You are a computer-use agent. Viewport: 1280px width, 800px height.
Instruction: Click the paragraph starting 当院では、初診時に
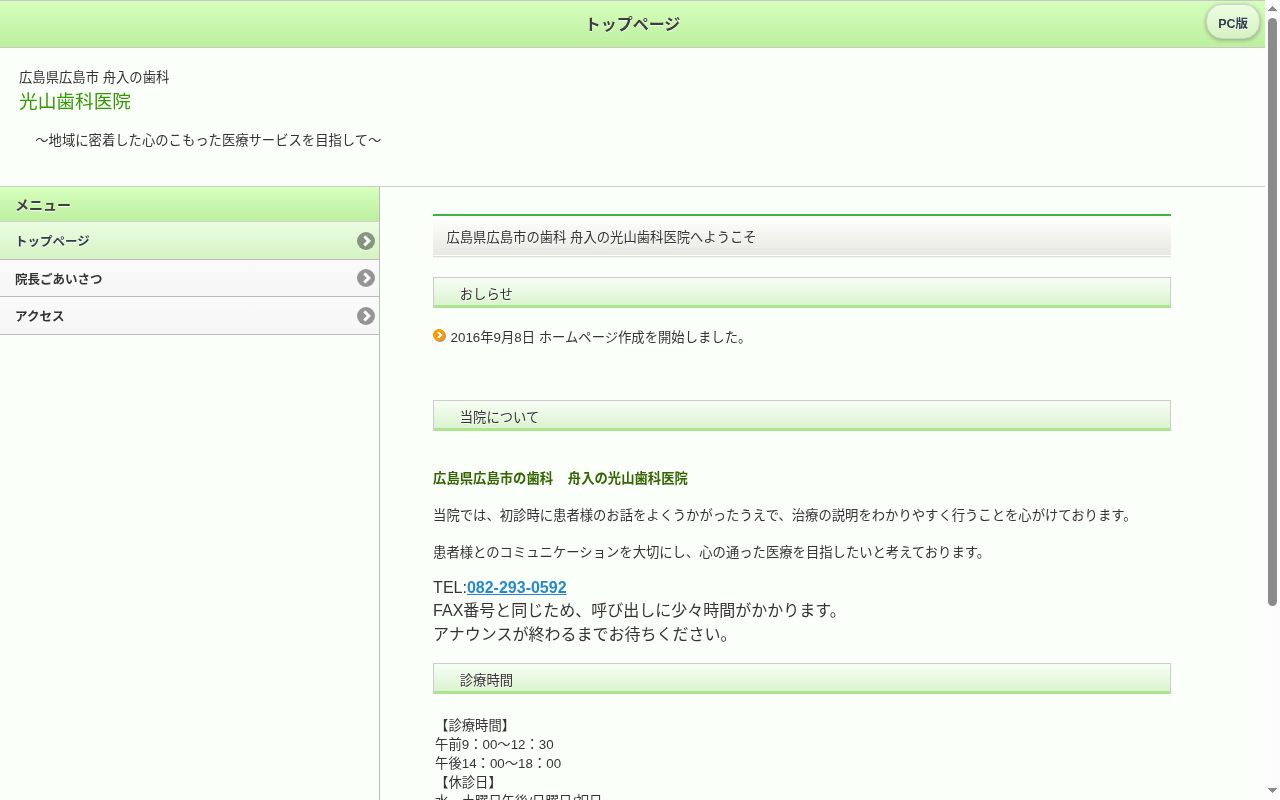(785, 516)
